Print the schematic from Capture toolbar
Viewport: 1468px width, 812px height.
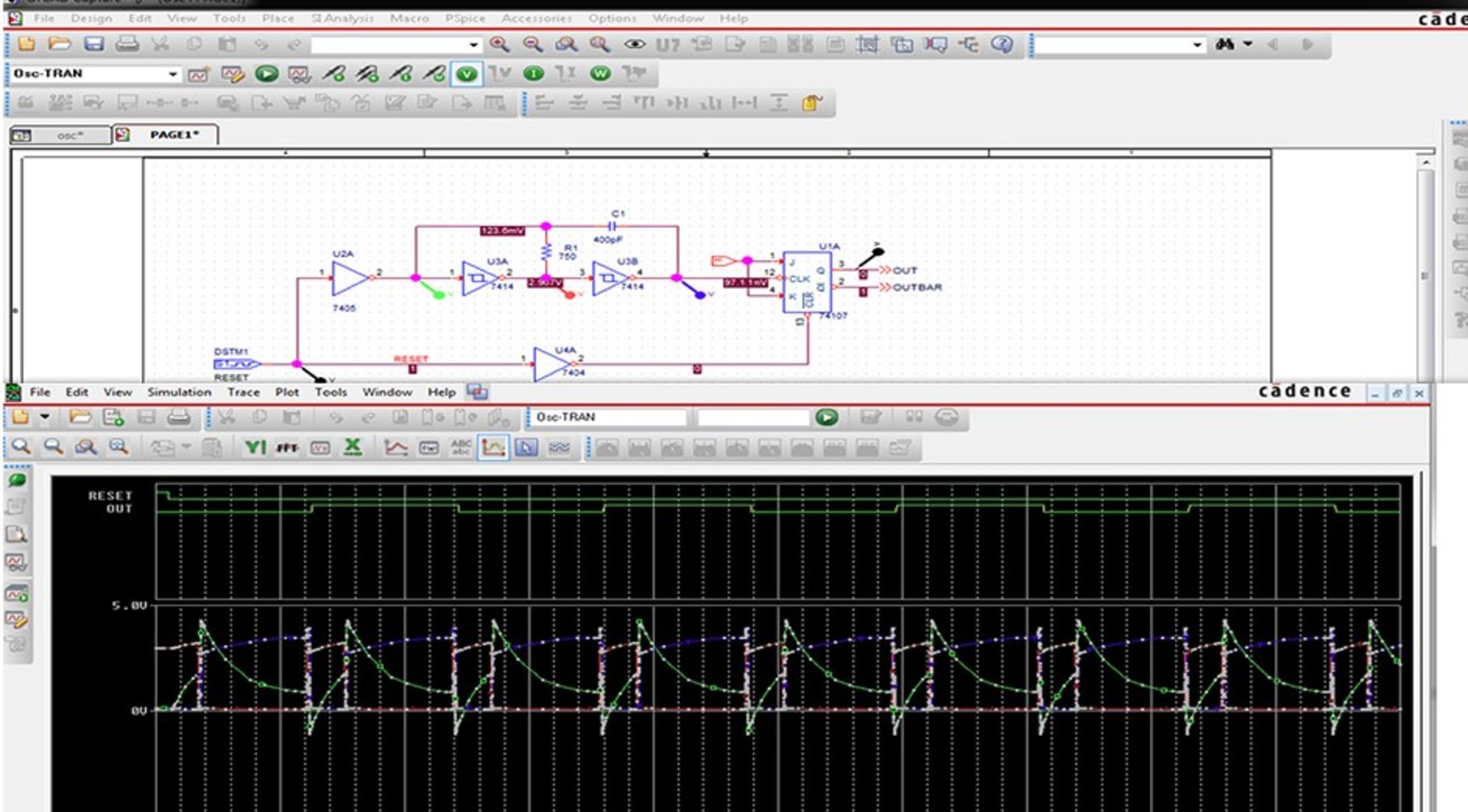pyautogui.click(x=127, y=44)
